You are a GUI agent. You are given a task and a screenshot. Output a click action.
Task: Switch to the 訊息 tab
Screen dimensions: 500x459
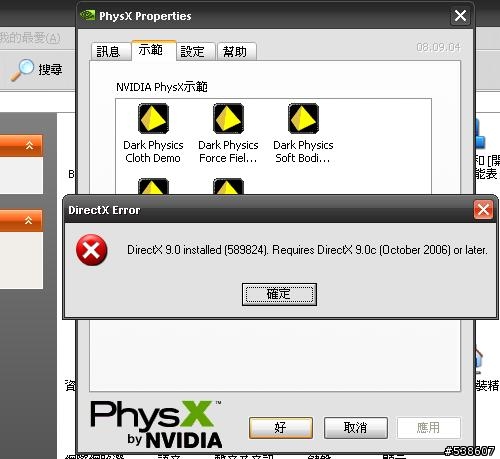click(111, 51)
